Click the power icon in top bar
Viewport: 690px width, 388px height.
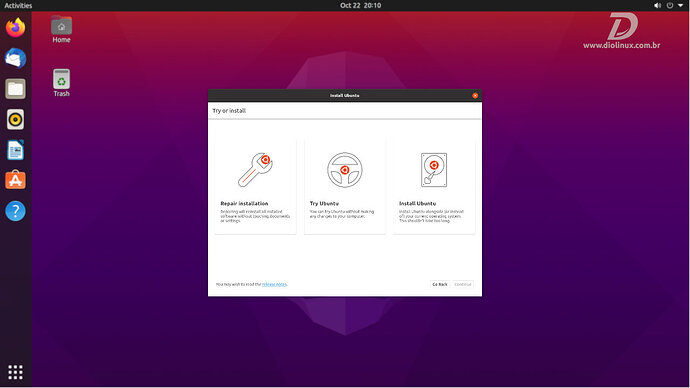[669, 5]
